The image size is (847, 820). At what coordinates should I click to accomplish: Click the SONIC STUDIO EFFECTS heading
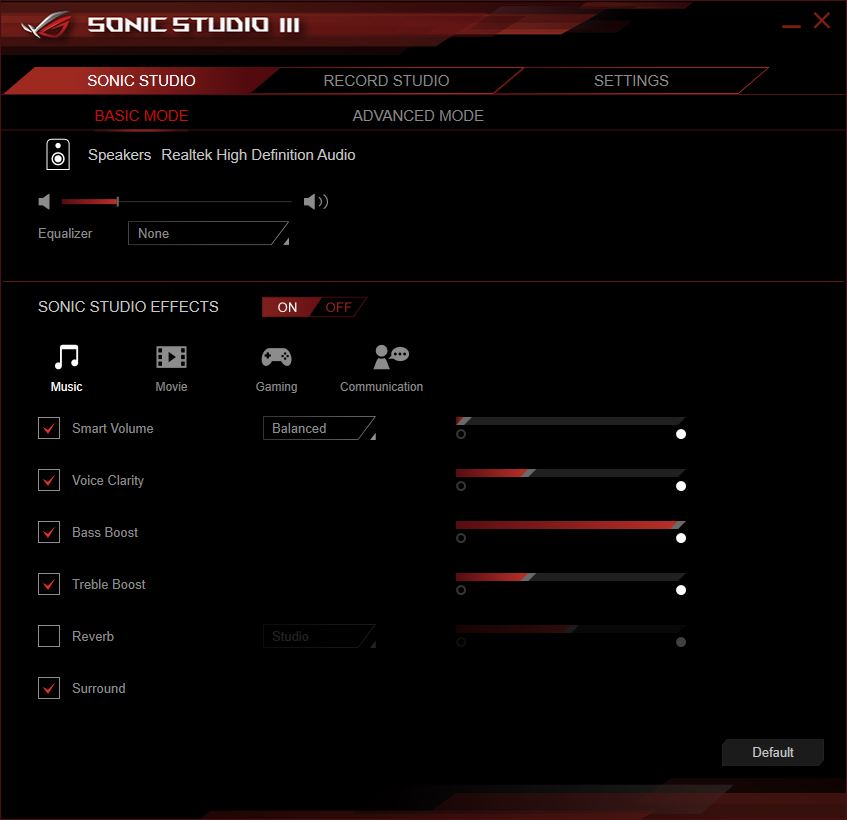pyautogui.click(x=128, y=307)
